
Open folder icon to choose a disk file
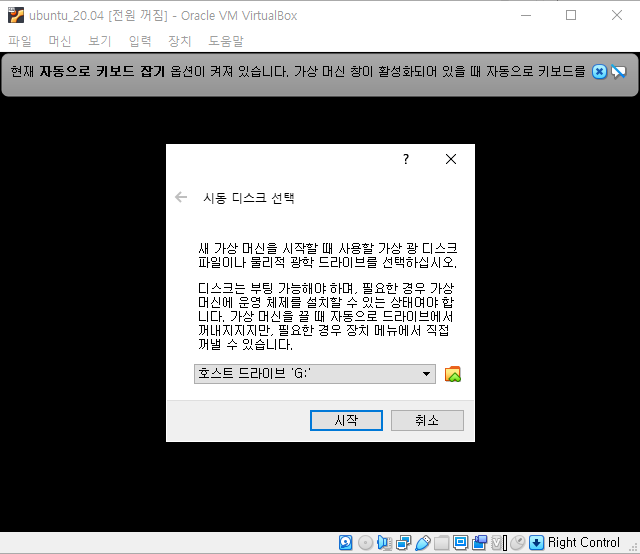click(x=453, y=374)
